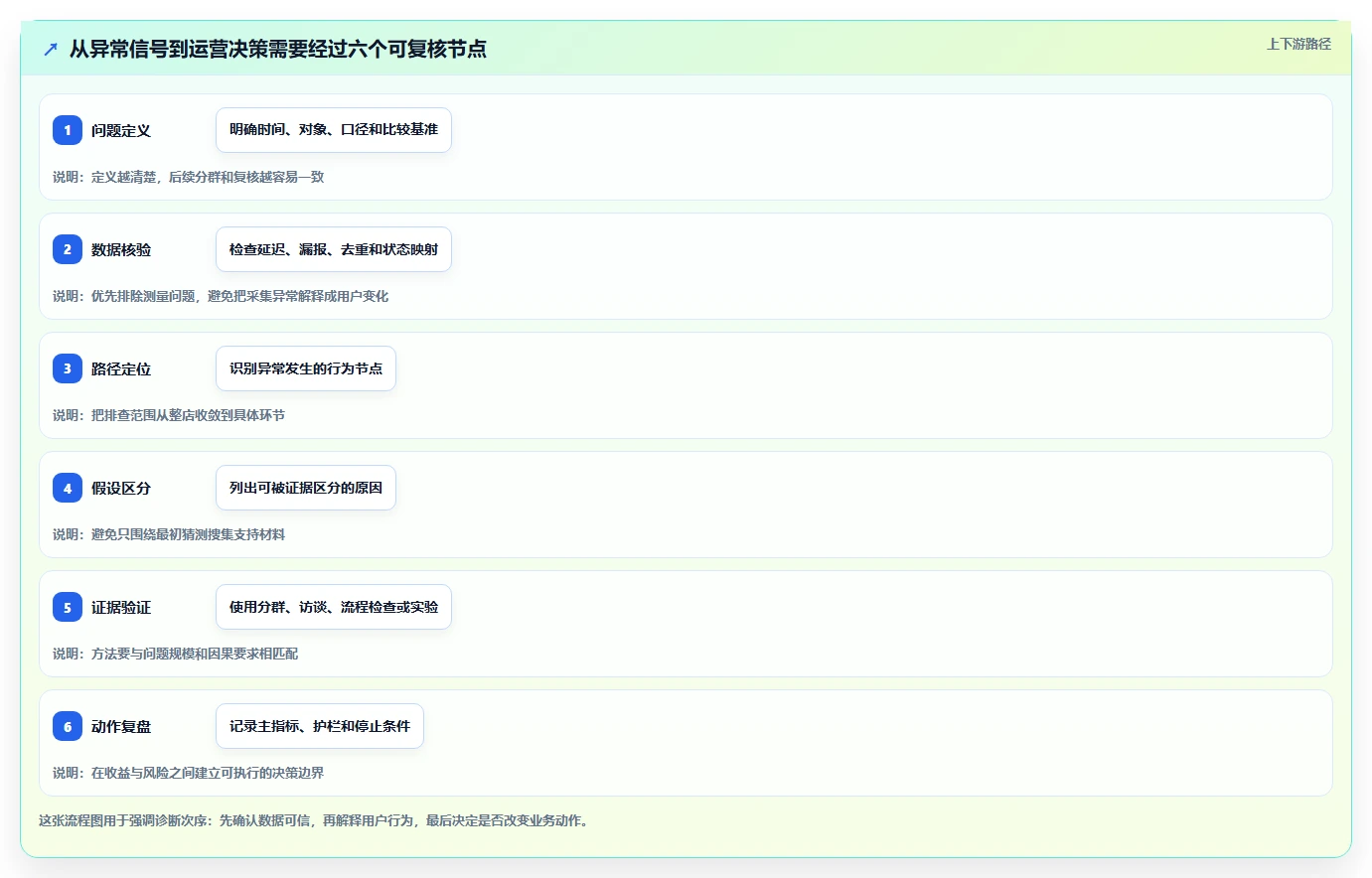Click the 明确时间、对象、口径和比较基准 chip
Screen dimensions: 1372x878
[334, 130]
